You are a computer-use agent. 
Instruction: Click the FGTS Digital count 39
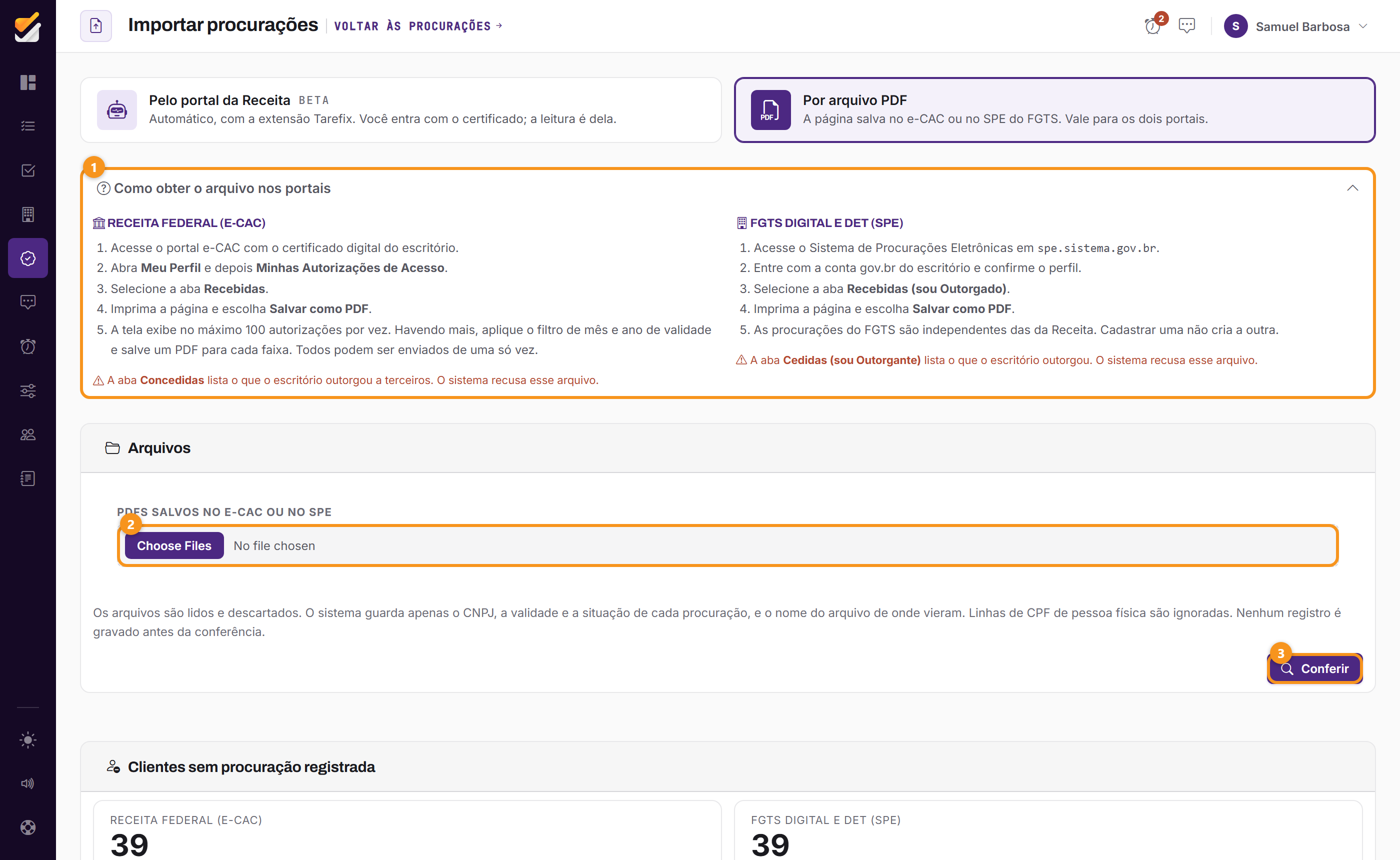[770, 844]
